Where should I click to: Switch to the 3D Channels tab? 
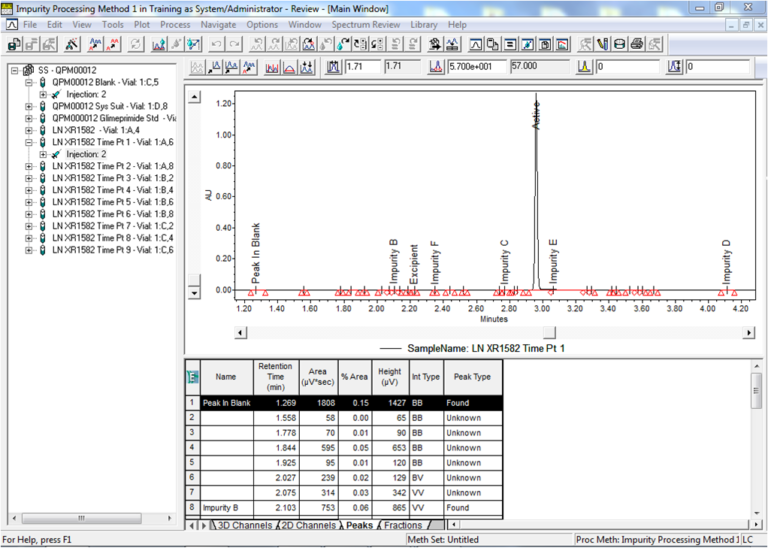click(x=244, y=525)
